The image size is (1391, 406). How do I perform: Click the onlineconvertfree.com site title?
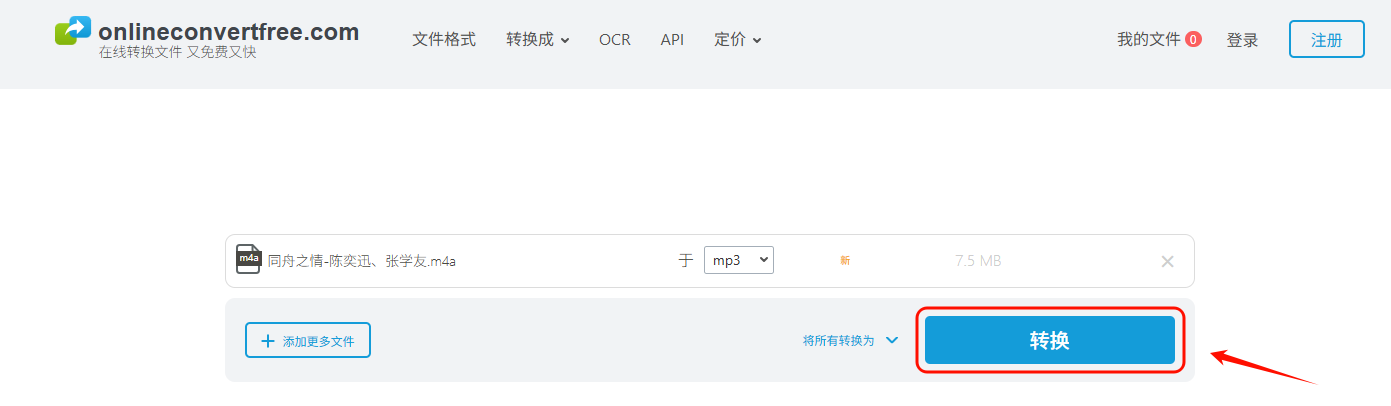pos(229,31)
